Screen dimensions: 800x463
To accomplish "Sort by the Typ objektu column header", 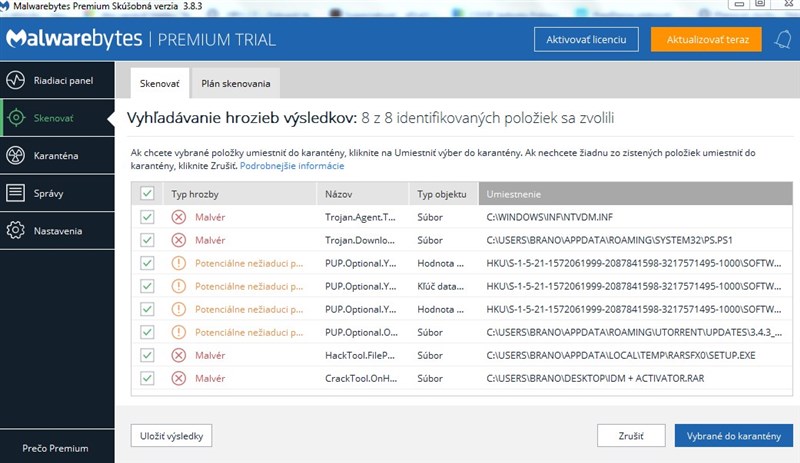I will [x=443, y=194].
